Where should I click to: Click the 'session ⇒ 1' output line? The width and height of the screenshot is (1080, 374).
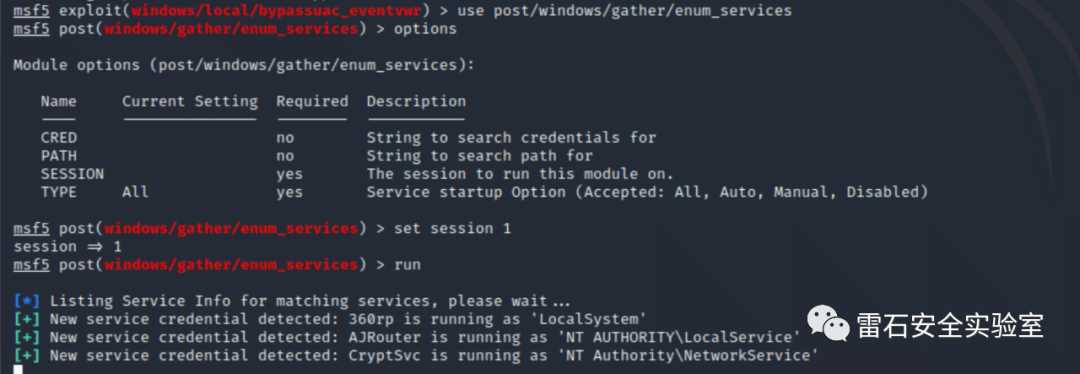pyautogui.click(x=68, y=247)
